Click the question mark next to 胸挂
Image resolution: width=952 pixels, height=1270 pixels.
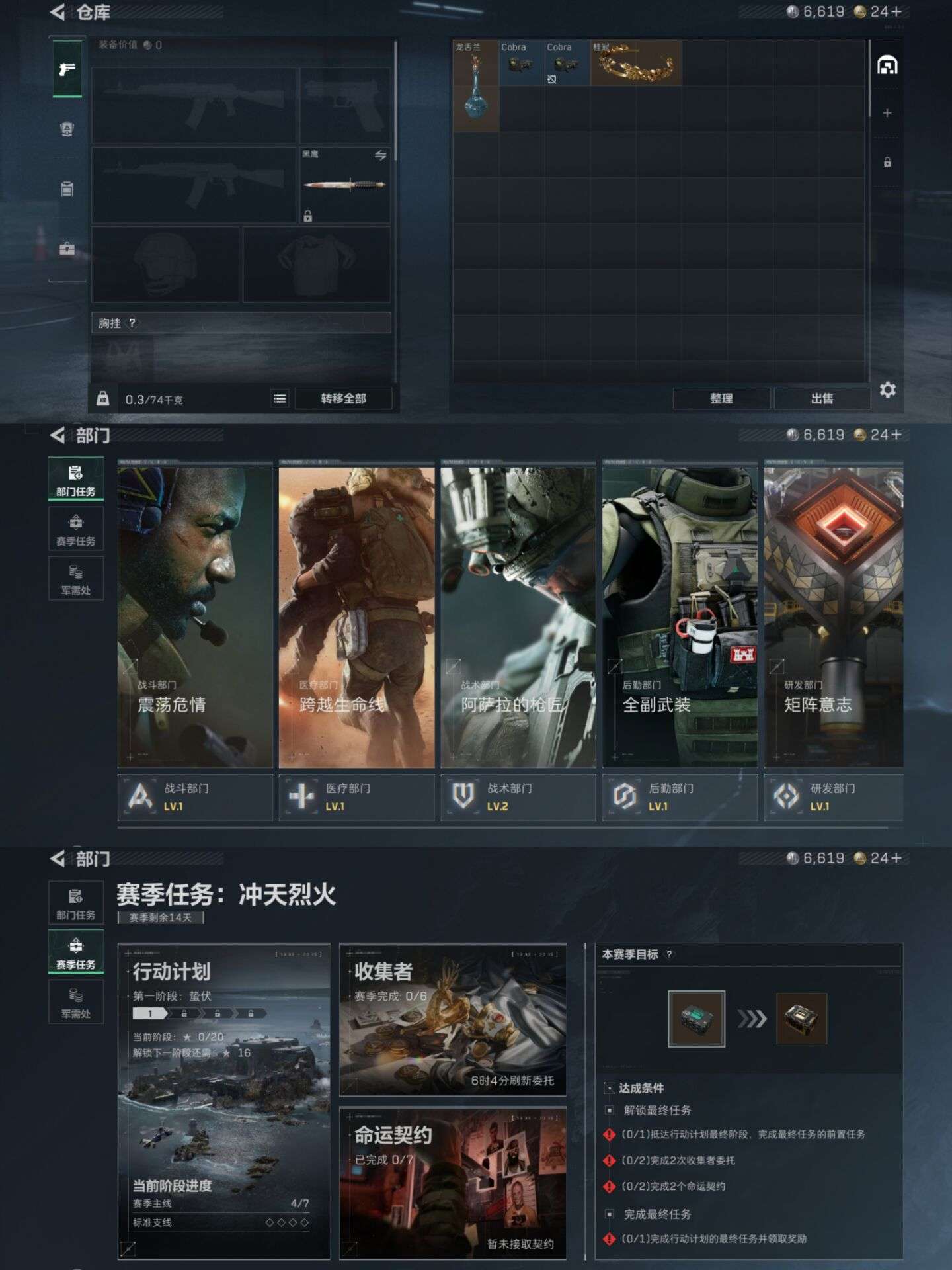(132, 323)
